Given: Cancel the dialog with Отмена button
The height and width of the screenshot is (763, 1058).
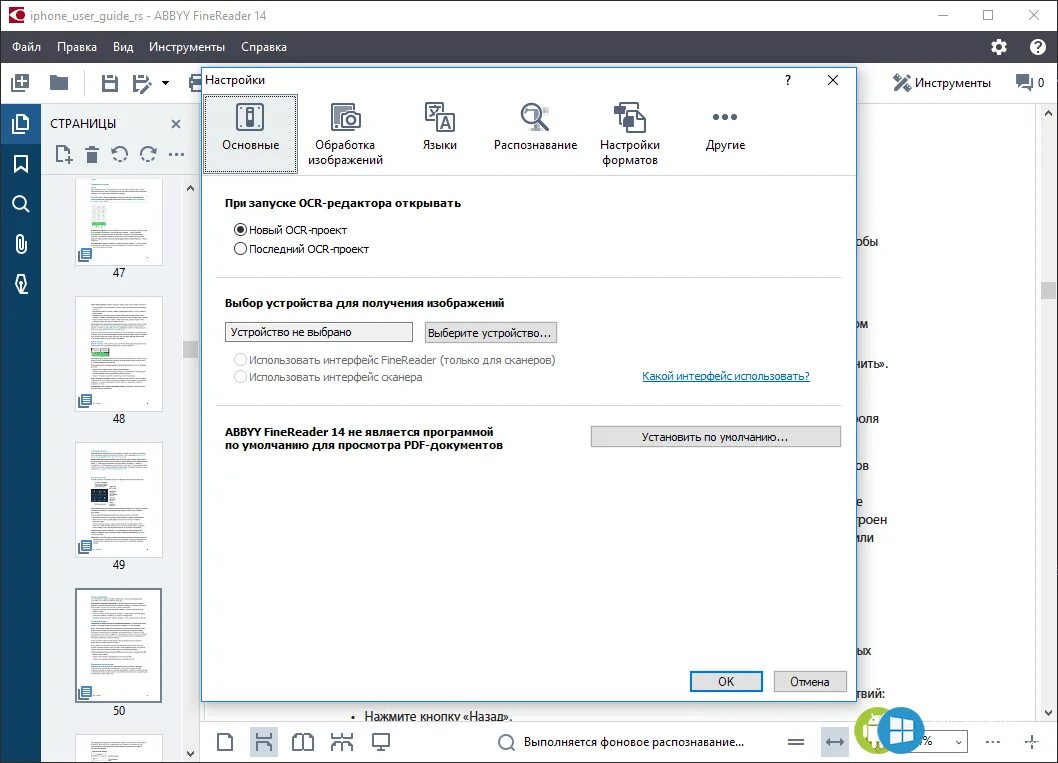Looking at the screenshot, I should point(810,681).
